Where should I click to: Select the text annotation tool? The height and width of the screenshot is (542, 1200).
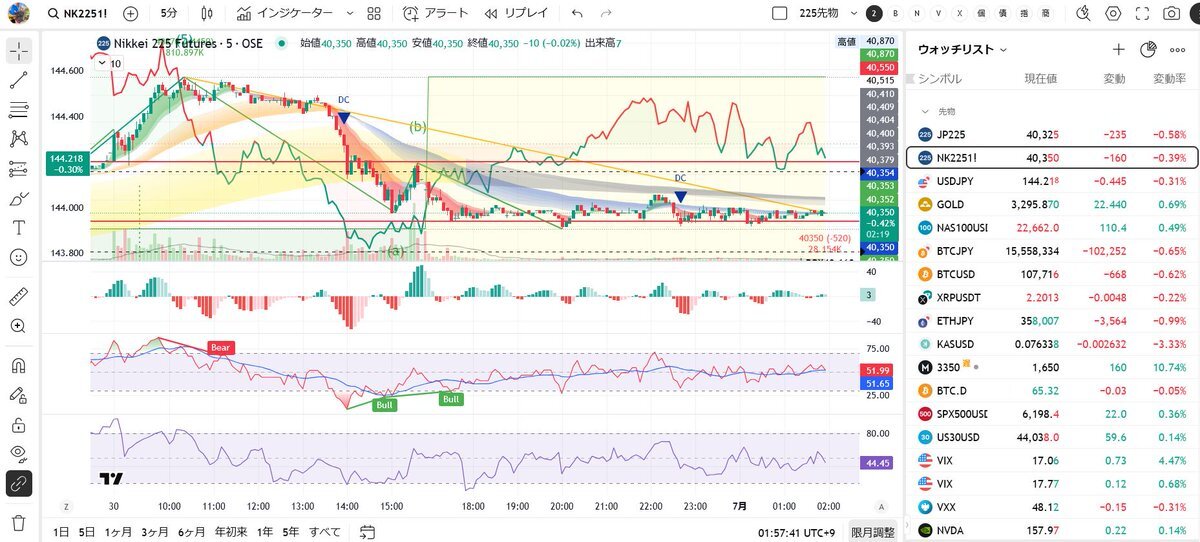pyautogui.click(x=19, y=228)
